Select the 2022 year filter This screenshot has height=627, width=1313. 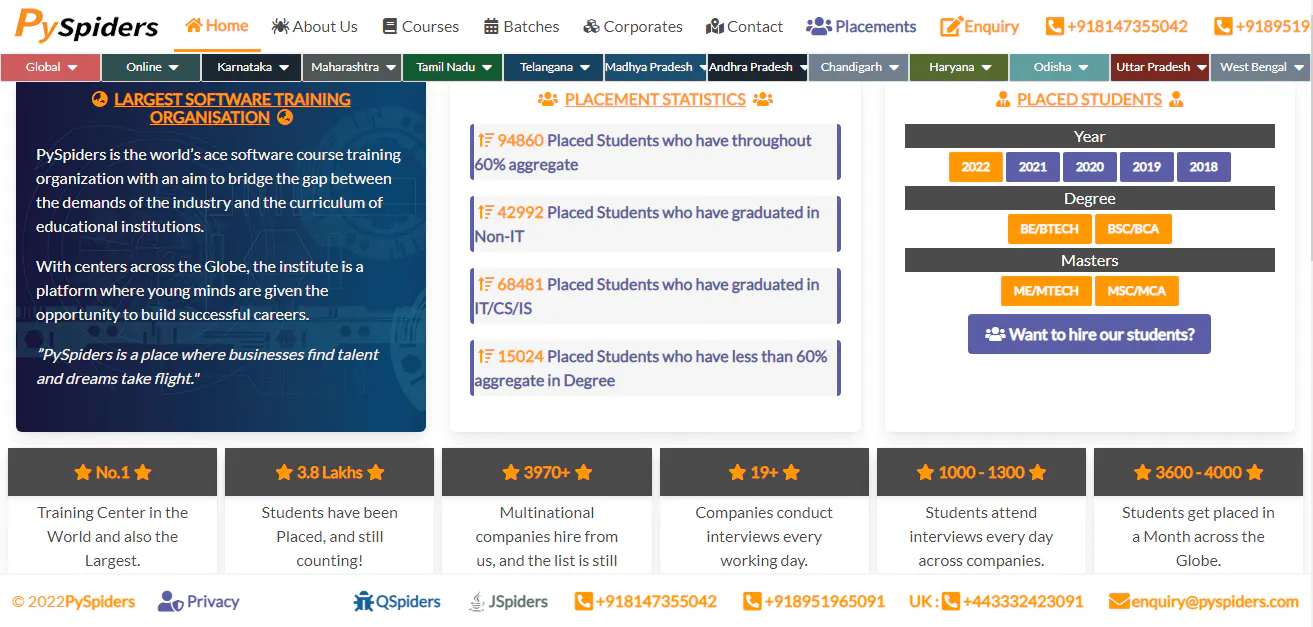click(x=975, y=167)
